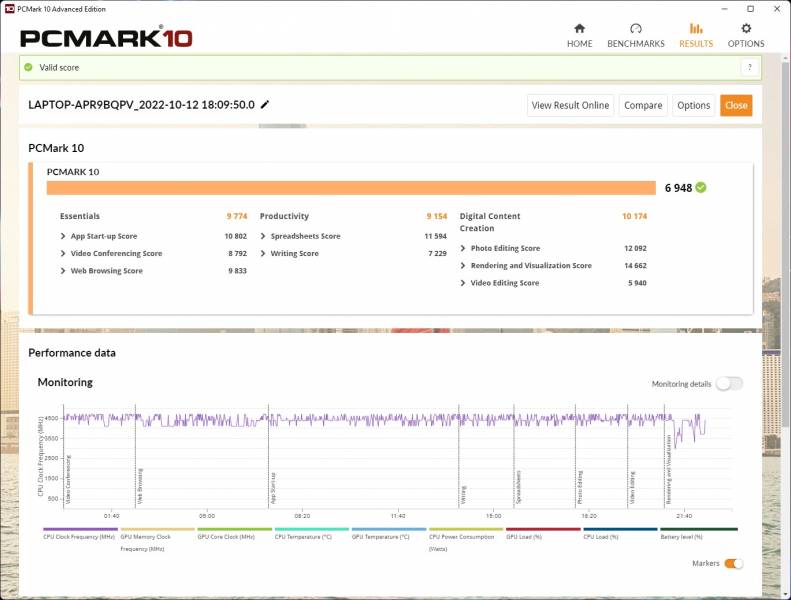
Task: Click the Compare button
Action: point(643,105)
